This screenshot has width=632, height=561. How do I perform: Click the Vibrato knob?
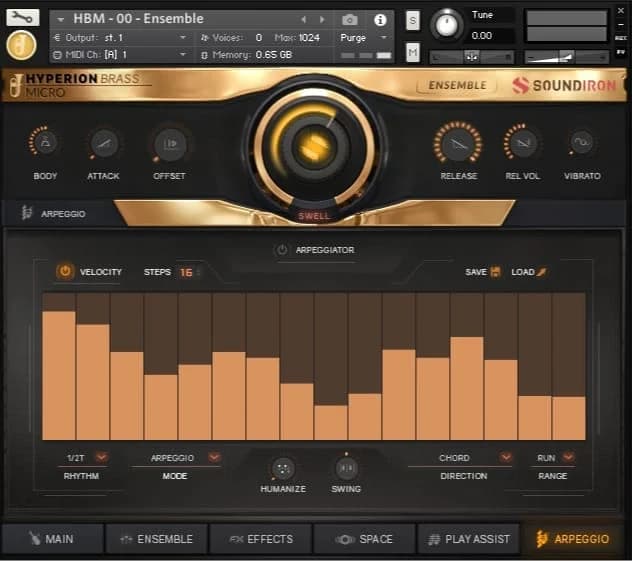tap(581, 143)
